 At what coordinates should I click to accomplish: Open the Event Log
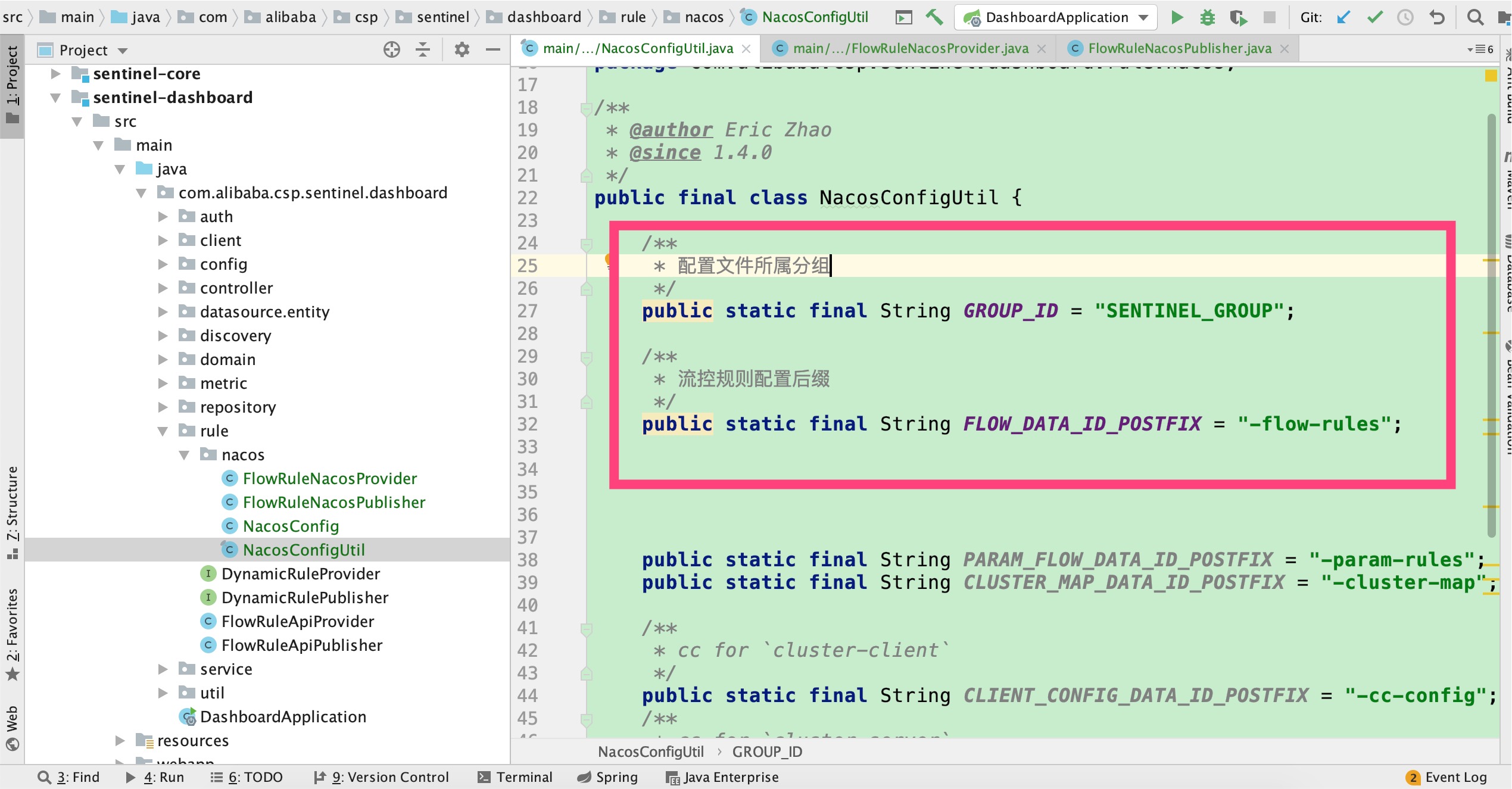tap(1446, 778)
